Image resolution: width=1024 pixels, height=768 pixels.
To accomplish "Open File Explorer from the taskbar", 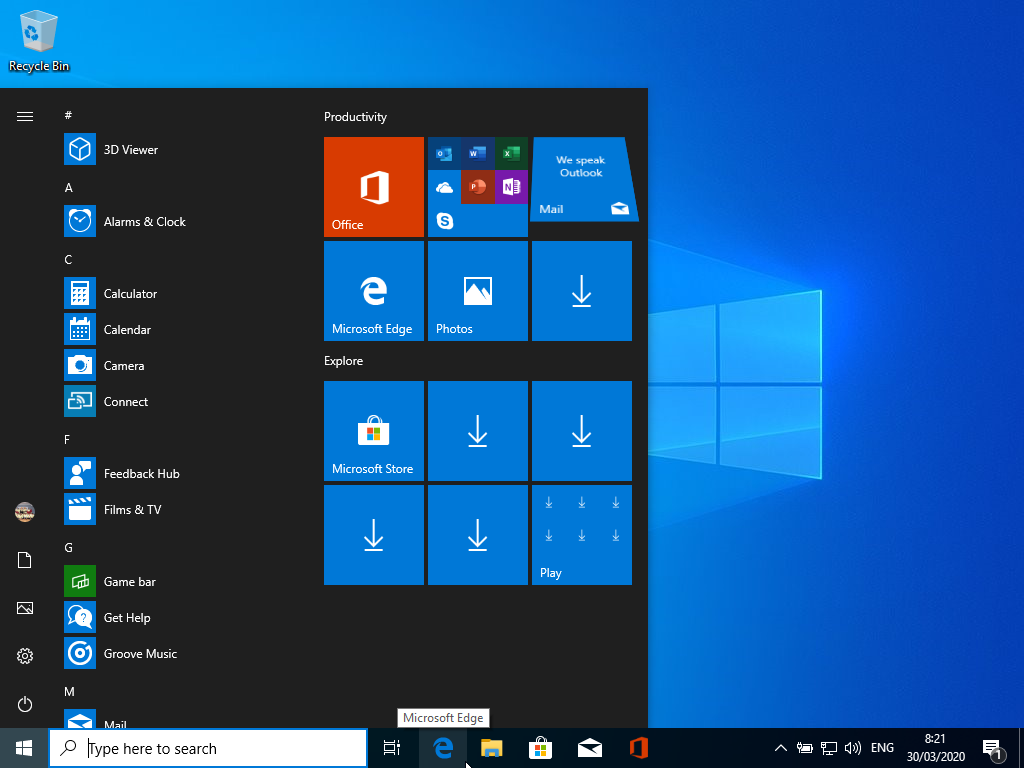I will pos(492,748).
